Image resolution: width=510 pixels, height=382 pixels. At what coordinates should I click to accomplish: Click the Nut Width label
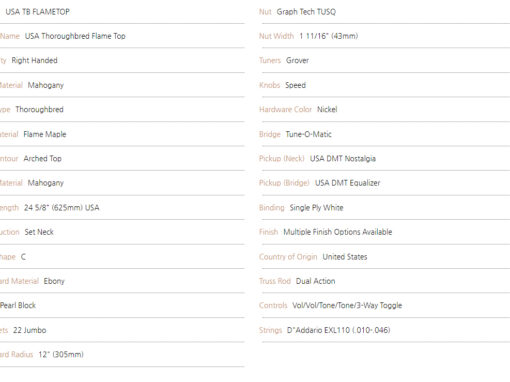point(276,36)
